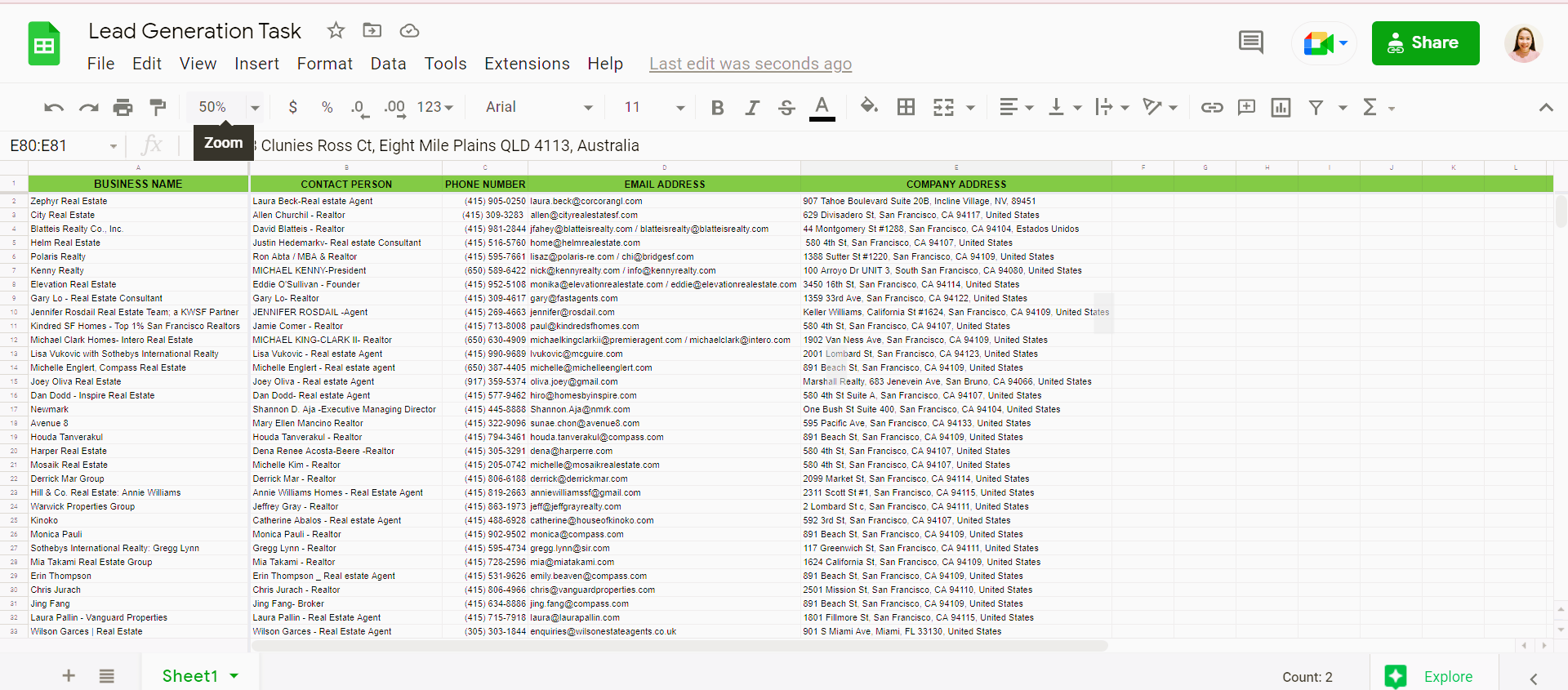
Task: Open the Help menu
Action: (x=605, y=64)
